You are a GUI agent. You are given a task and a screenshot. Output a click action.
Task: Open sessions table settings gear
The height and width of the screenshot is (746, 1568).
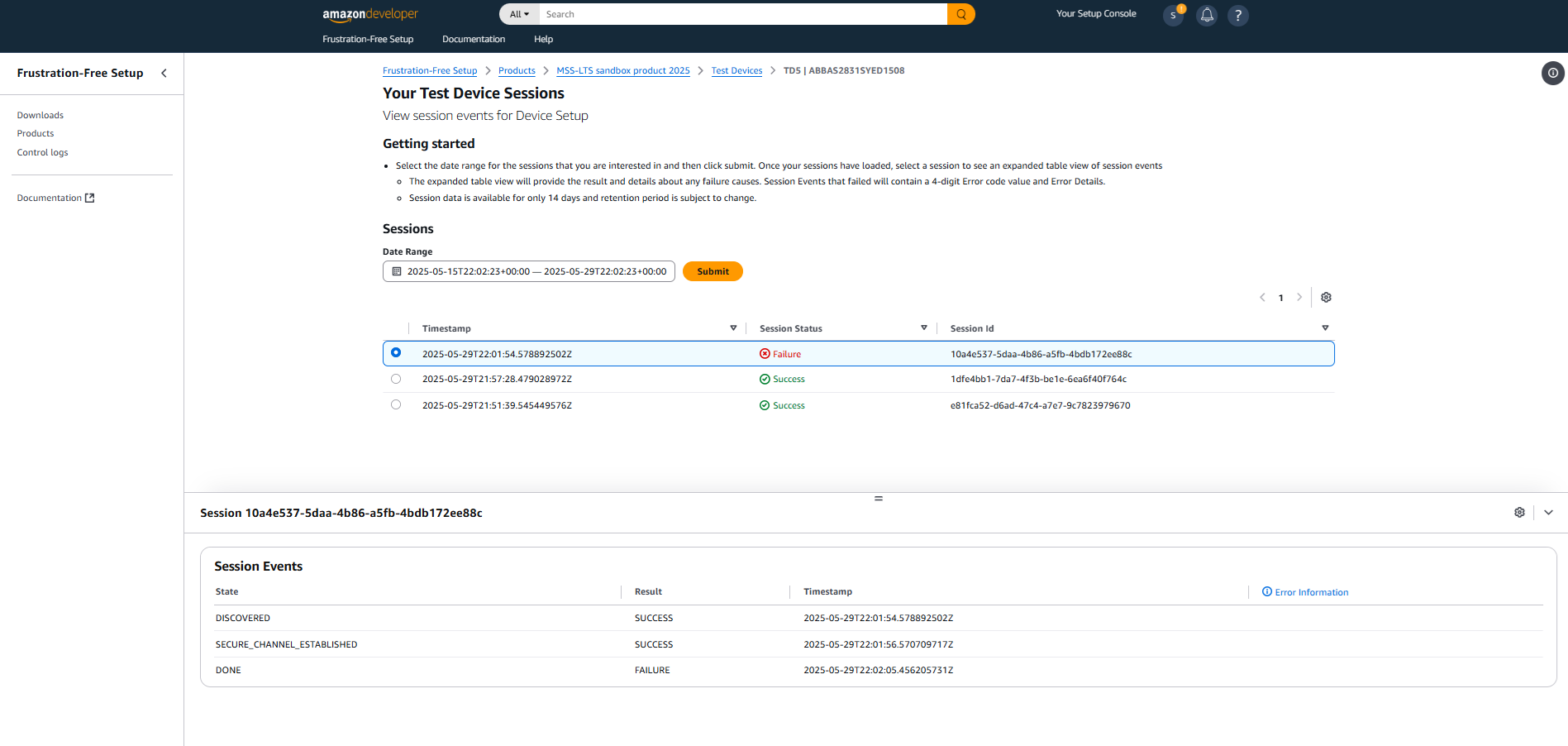1326,298
